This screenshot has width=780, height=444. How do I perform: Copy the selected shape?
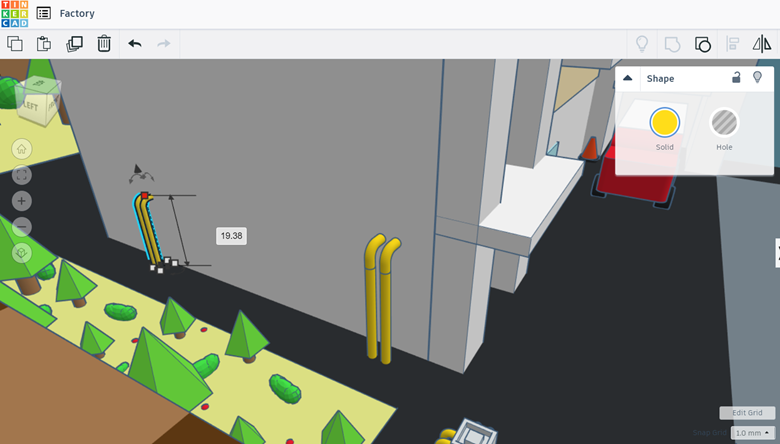15,44
